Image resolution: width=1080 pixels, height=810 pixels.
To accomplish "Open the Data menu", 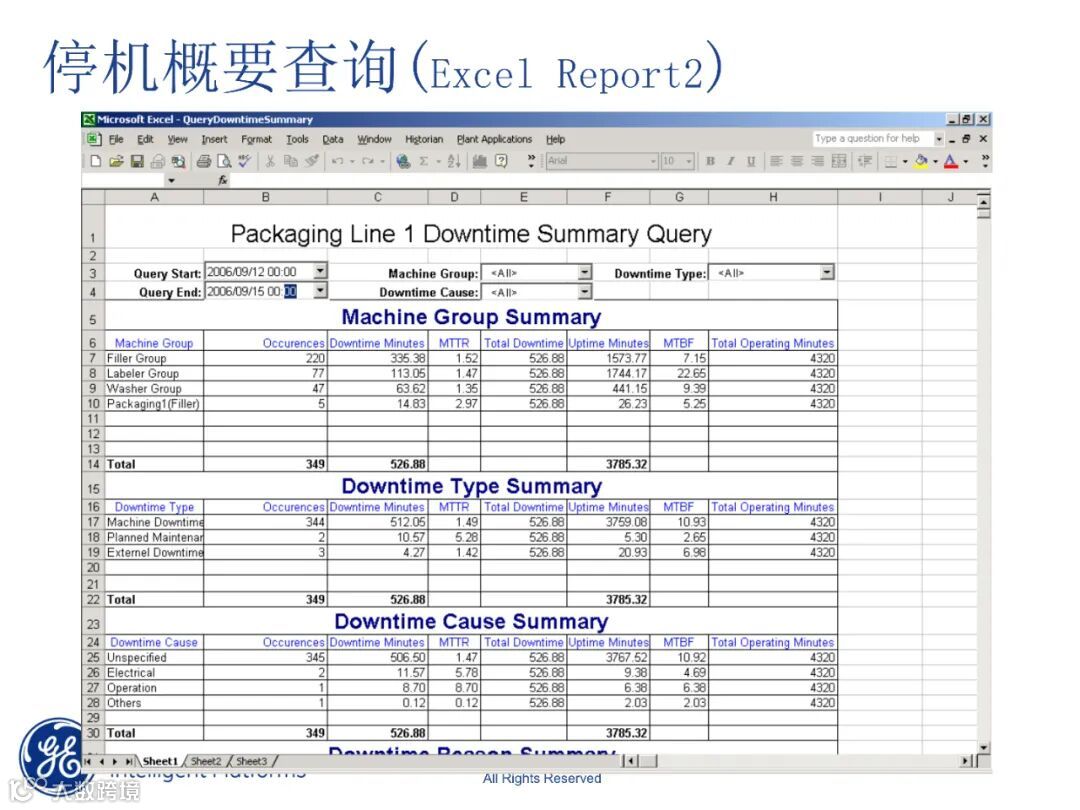I will pyautogui.click(x=333, y=139).
